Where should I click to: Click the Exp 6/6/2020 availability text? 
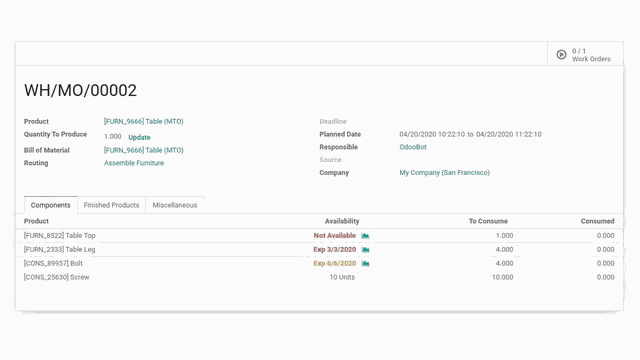pos(335,263)
